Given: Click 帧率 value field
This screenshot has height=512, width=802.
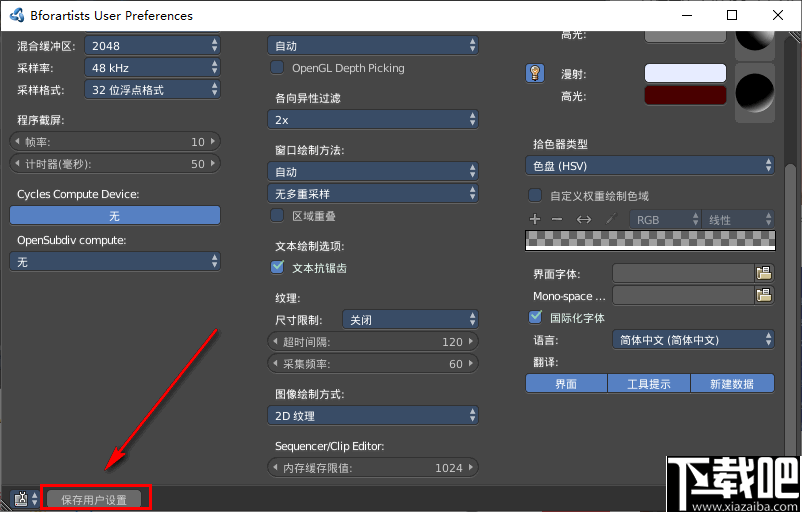Looking at the screenshot, I should pos(115,142).
